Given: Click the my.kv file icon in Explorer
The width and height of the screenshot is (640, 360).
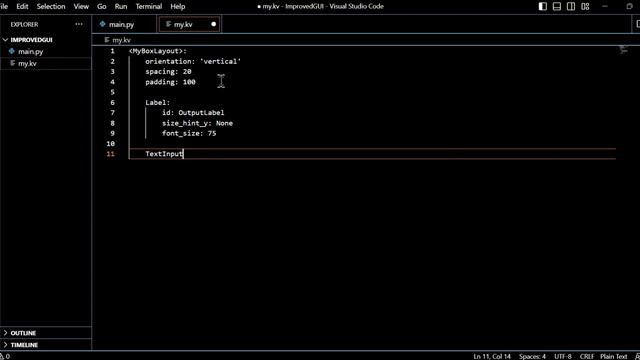Looking at the screenshot, I should (12, 63).
